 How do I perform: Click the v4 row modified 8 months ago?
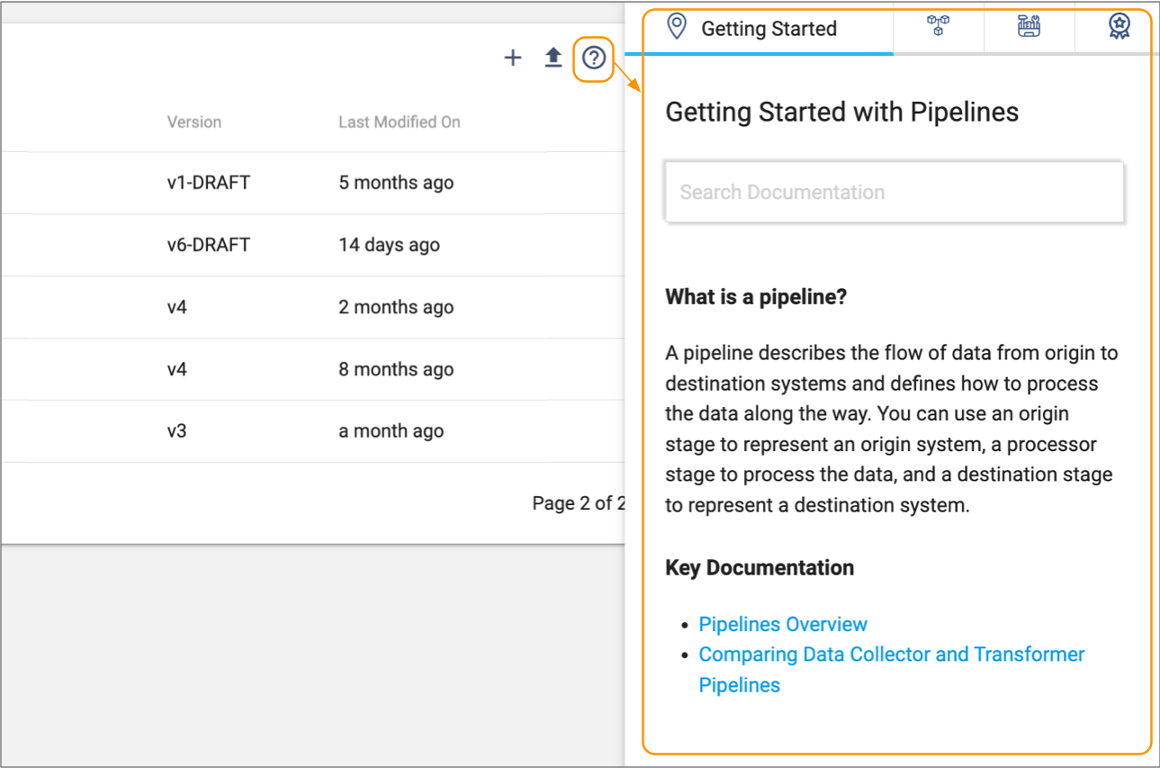[313, 369]
